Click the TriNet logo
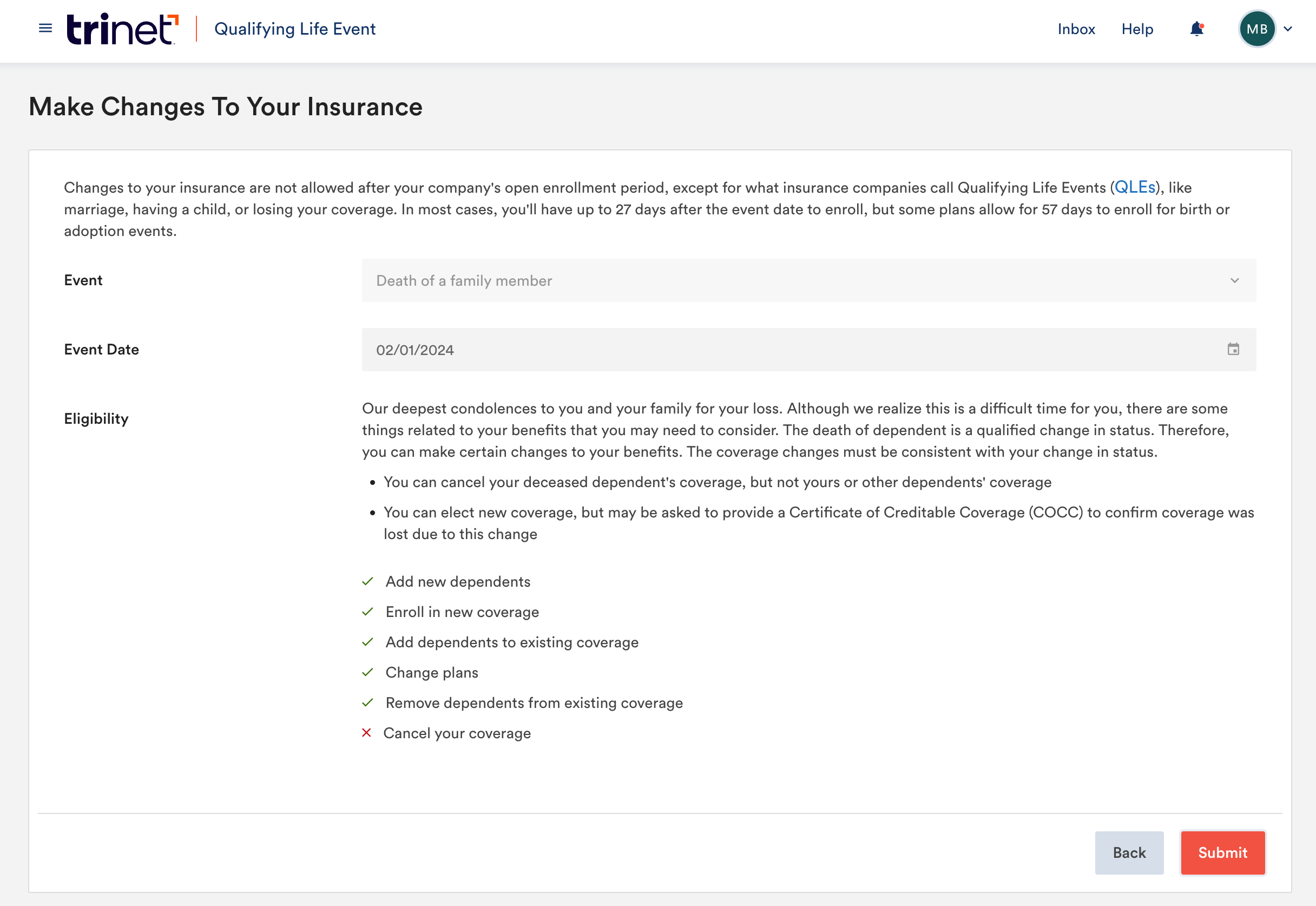 coord(122,29)
